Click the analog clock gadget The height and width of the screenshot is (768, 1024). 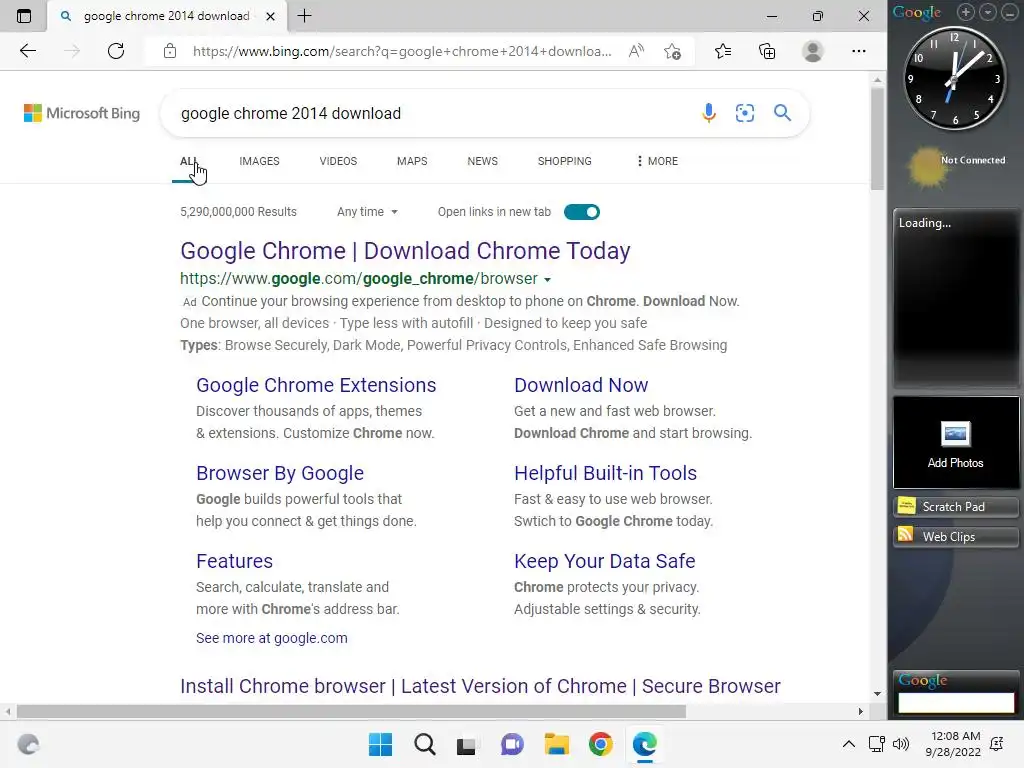point(954,78)
